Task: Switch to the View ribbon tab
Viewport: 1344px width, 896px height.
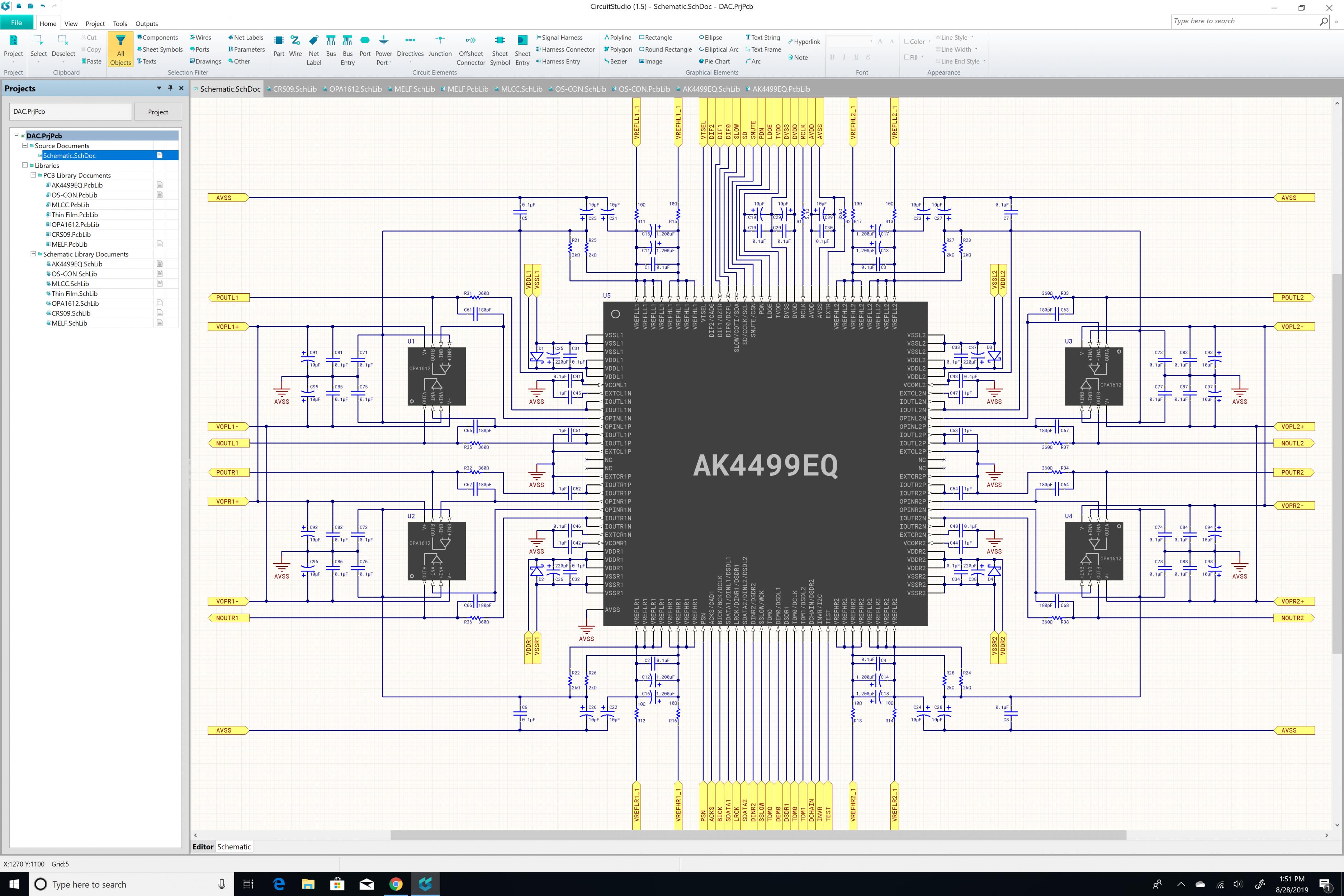Action: pos(71,23)
